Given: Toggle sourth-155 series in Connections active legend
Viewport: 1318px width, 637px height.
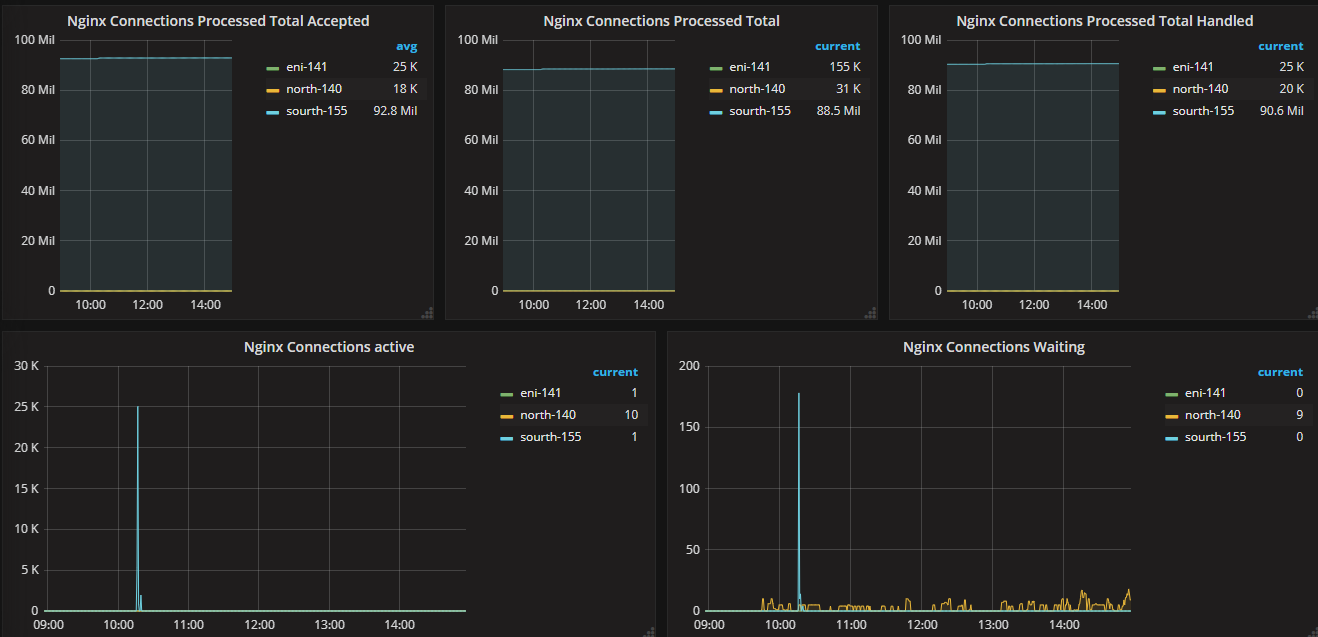Looking at the screenshot, I should (551, 437).
